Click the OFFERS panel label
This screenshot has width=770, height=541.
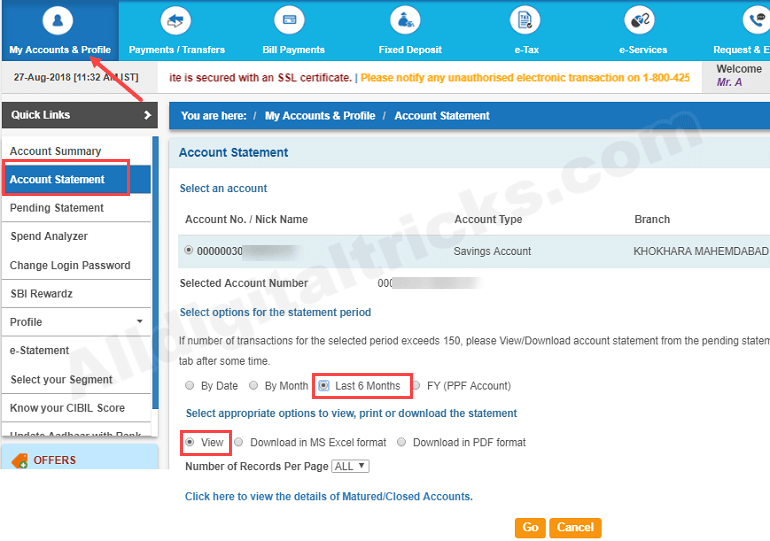(55, 460)
